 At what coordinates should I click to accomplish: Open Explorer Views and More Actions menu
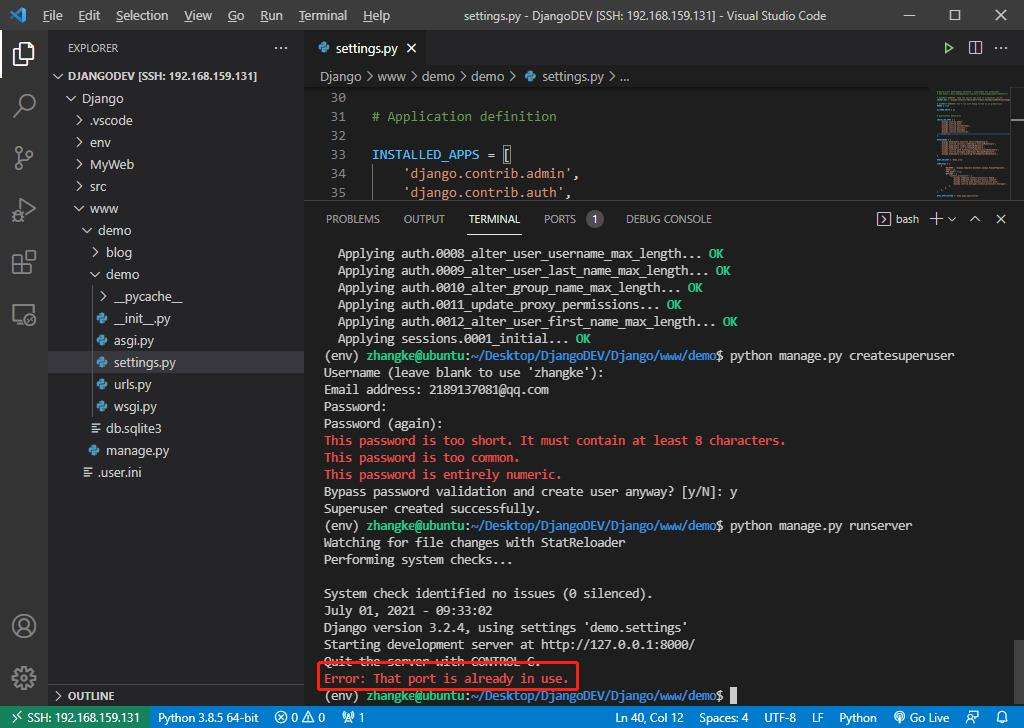click(x=281, y=48)
